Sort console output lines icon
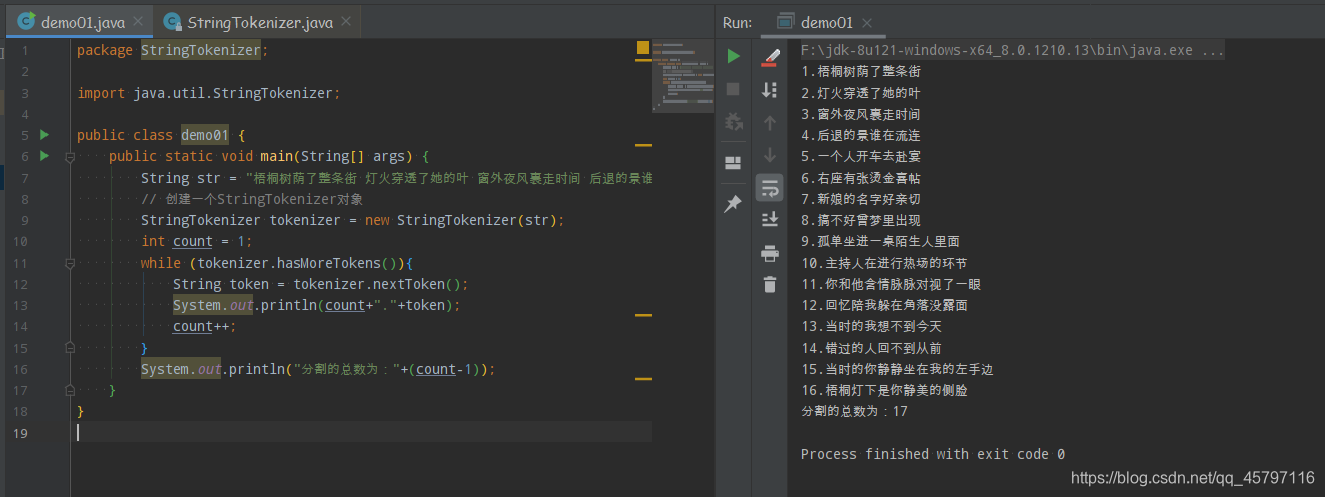1325x497 pixels. (770, 90)
